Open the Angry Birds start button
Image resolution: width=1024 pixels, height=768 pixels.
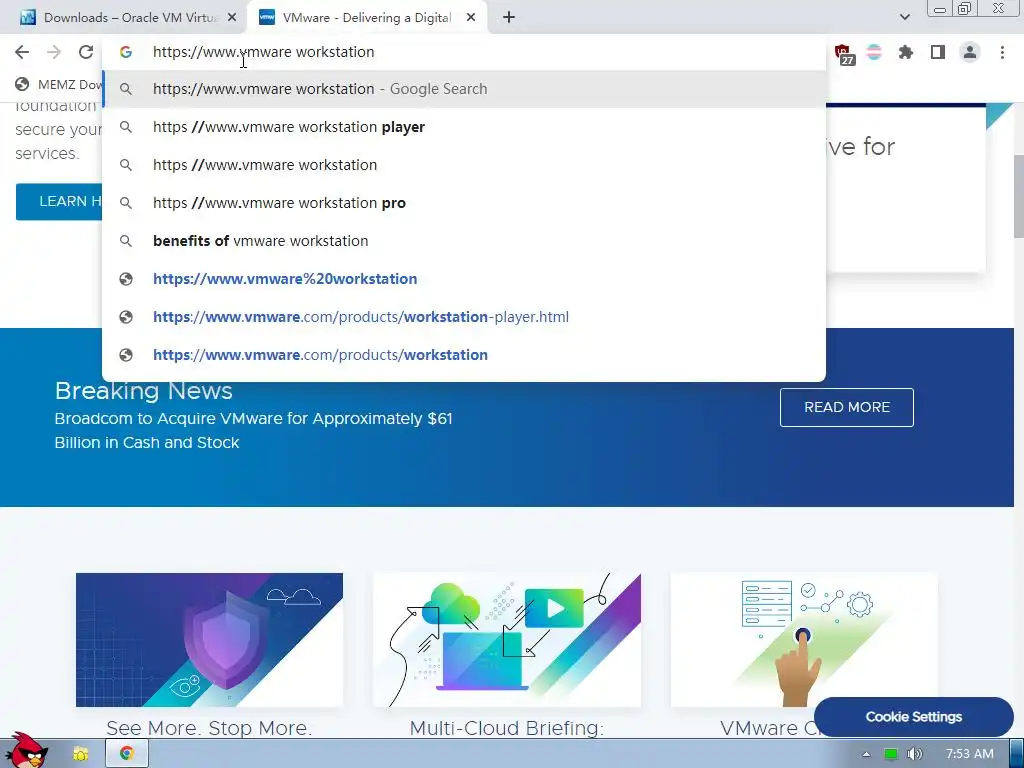tap(26, 751)
